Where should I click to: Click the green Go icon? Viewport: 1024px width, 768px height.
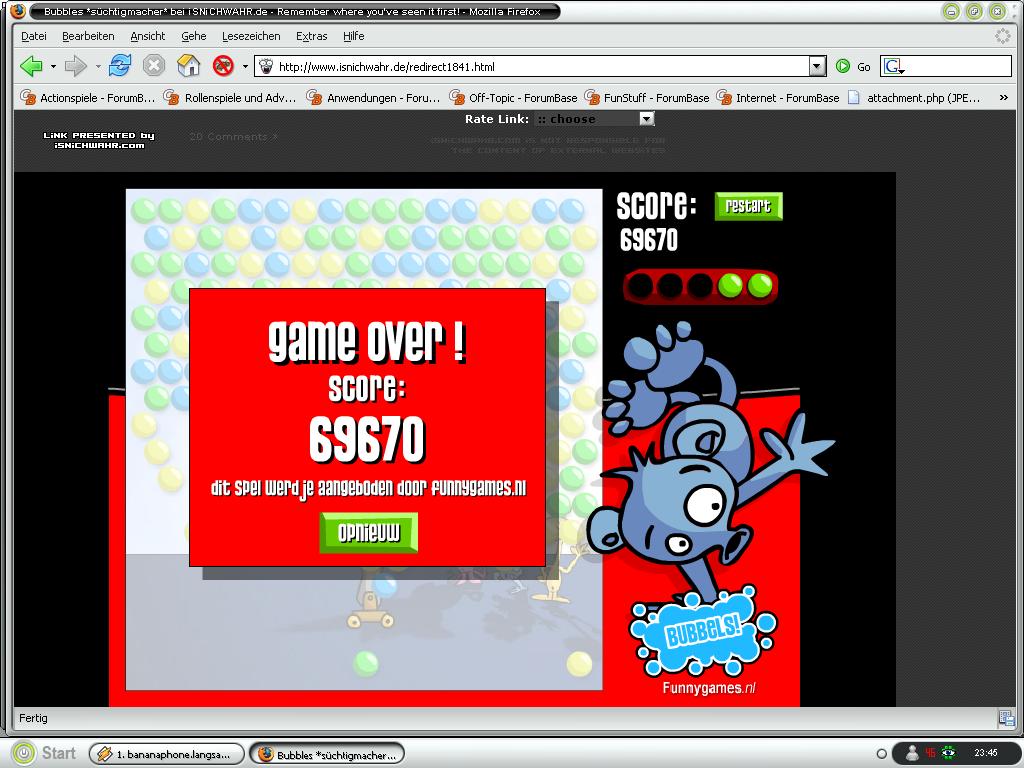pos(843,66)
